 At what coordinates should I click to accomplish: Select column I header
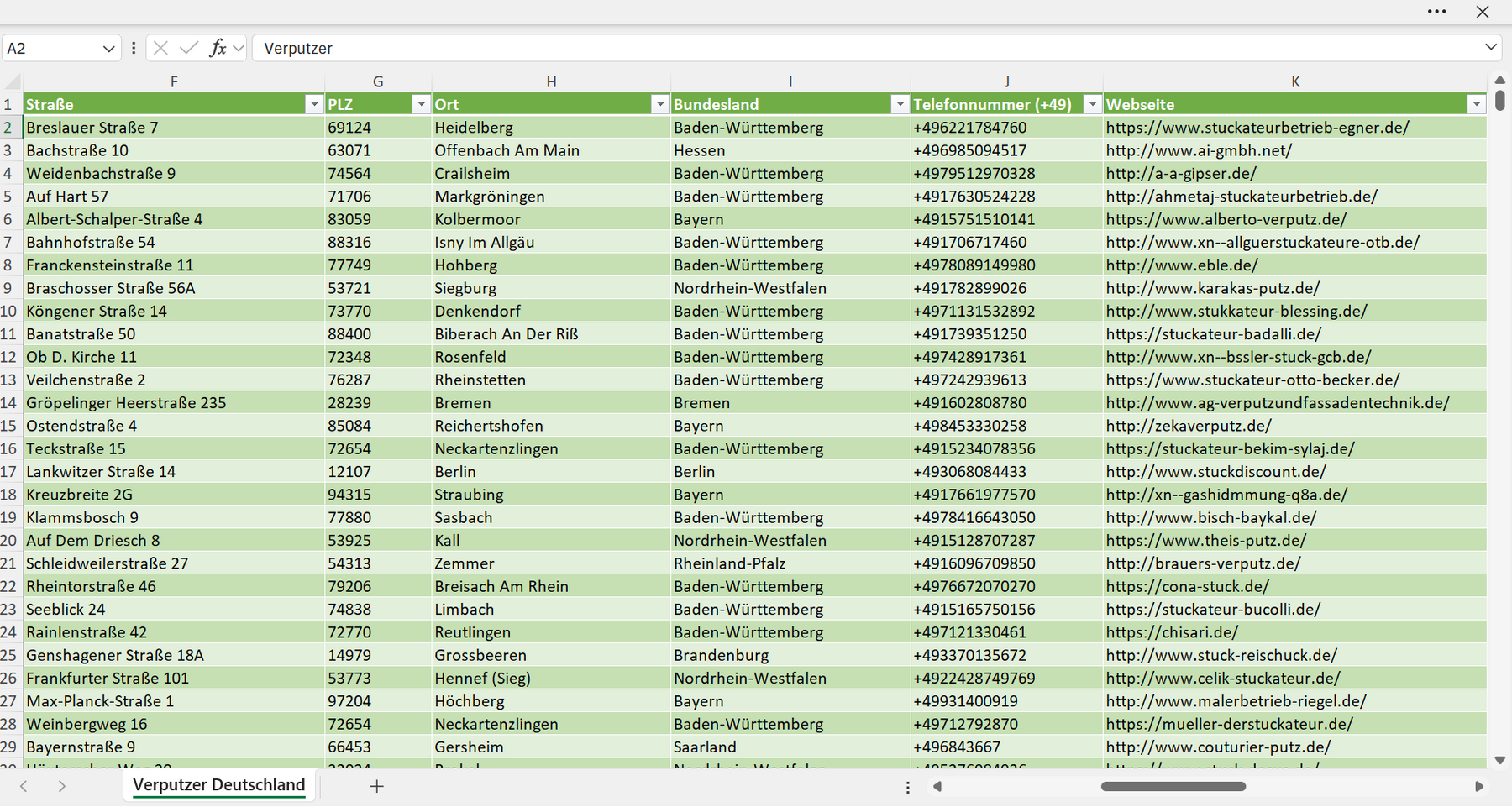point(790,81)
